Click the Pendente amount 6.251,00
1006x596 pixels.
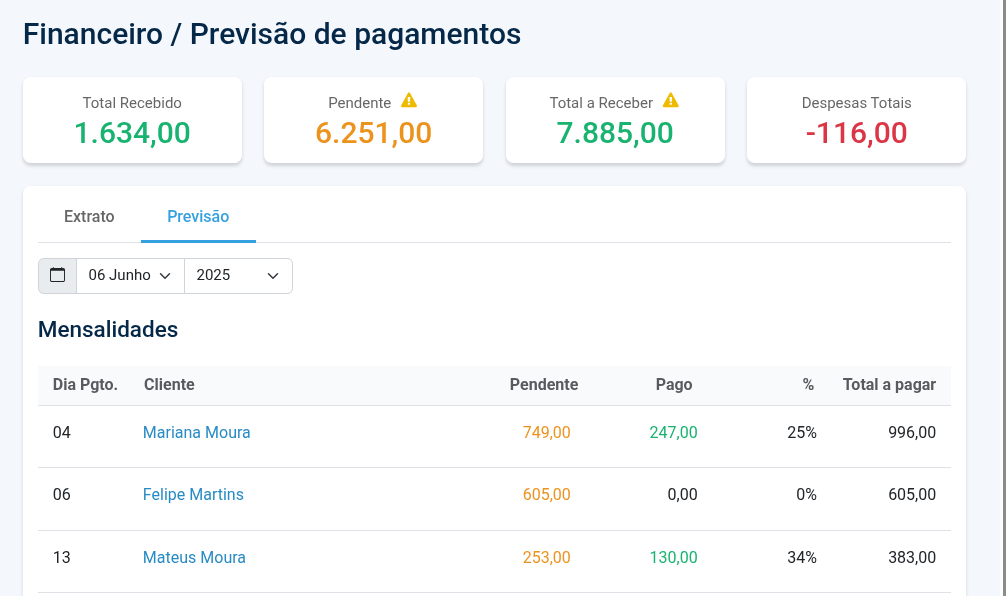point(373,133)
